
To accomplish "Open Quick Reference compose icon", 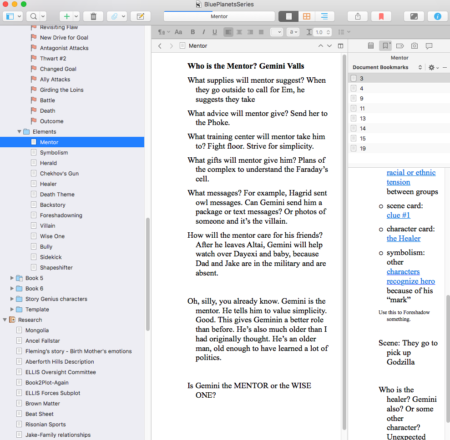I will pyautogui.click(x=140, y=16).
